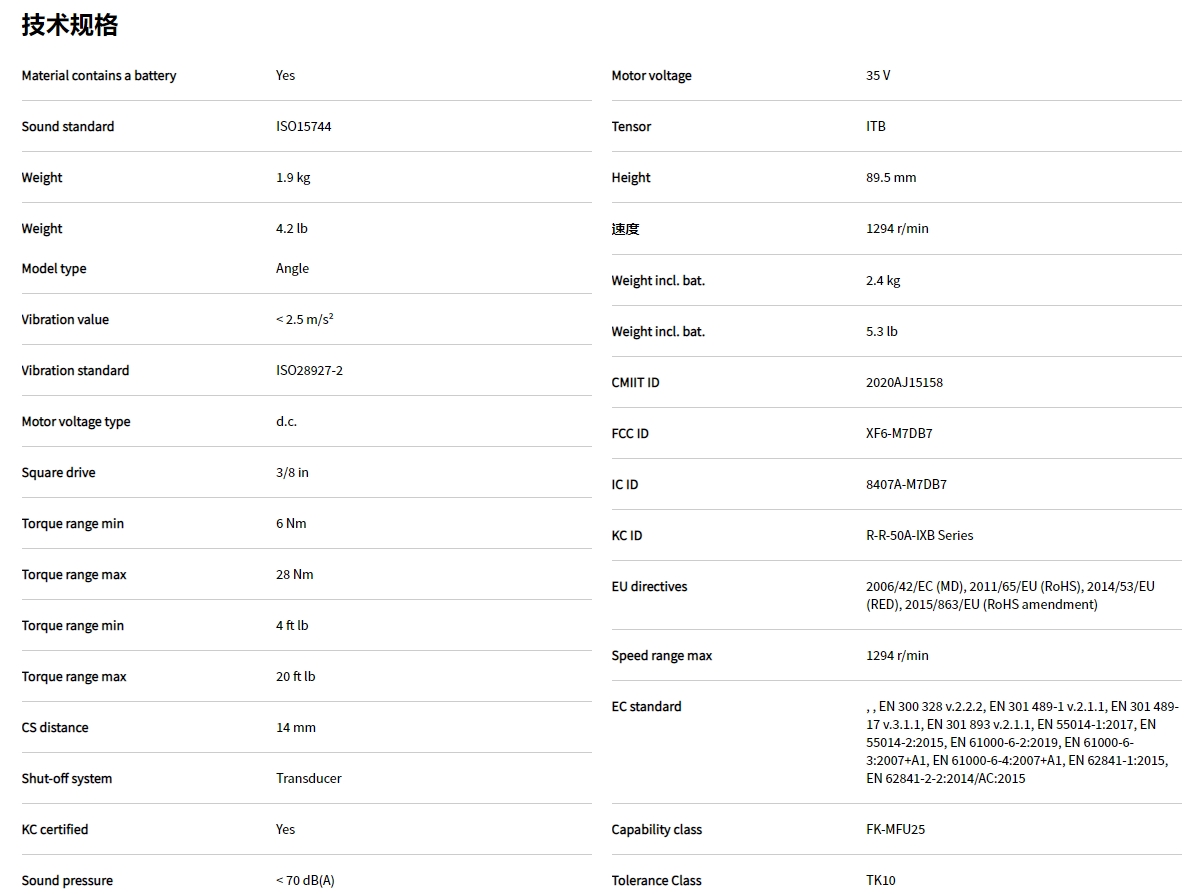Click the Transducer shut-off system value
Screen dimensions: 1200x894
(308, 779)
